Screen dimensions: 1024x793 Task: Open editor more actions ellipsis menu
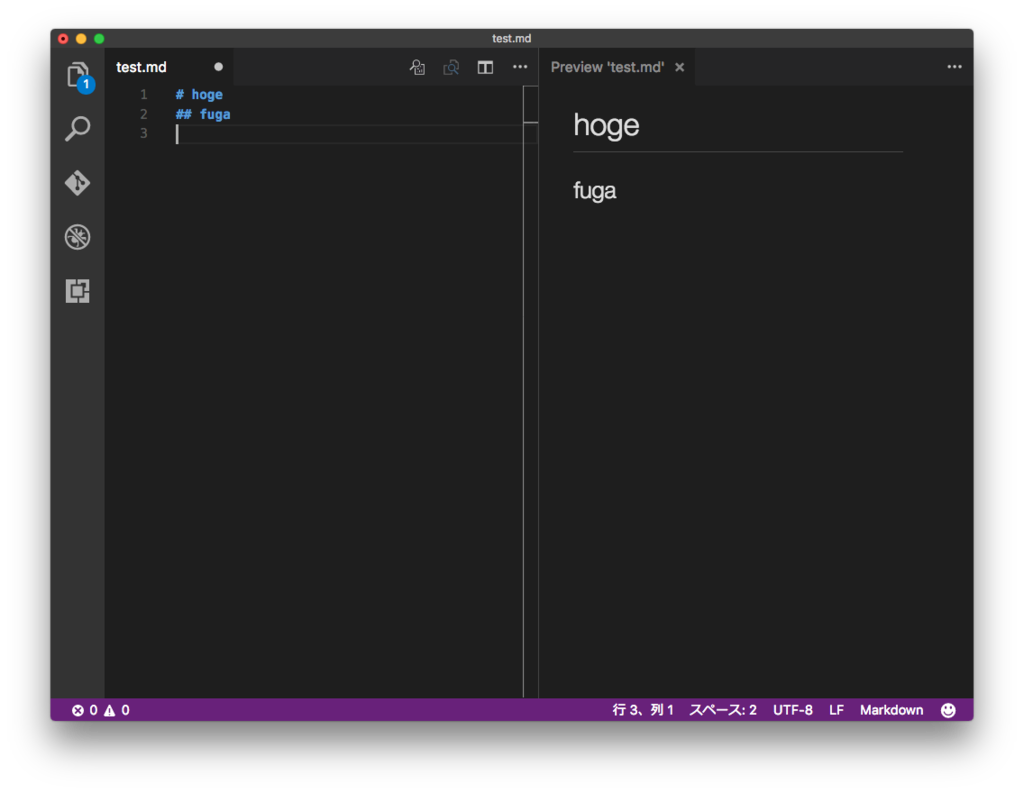coord(520,67)
